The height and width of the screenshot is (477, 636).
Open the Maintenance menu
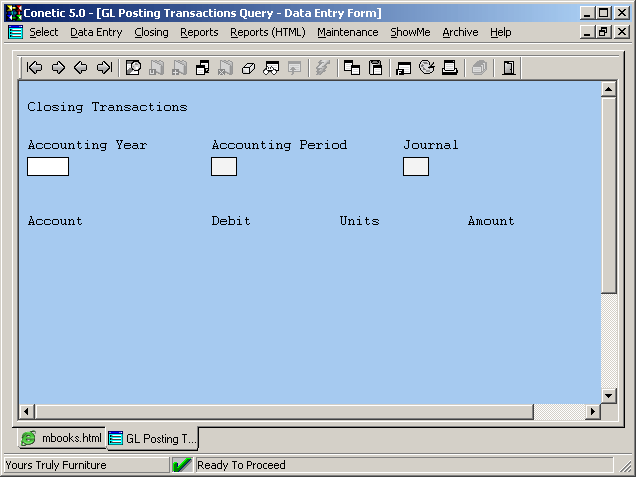tap(347, 32)
